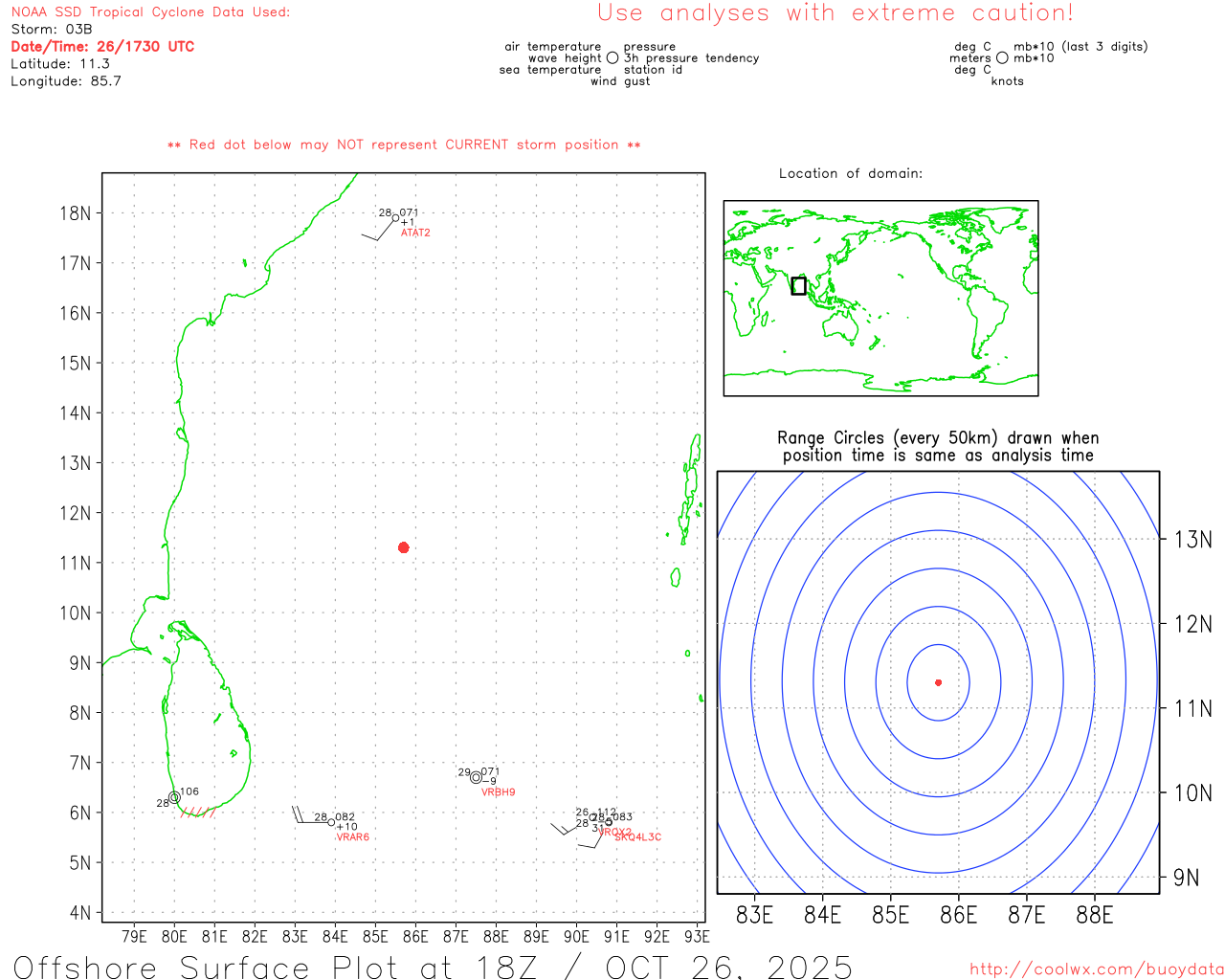
Task: Click the 'Latitude: 11.3' text
Action: coord(60,64)
